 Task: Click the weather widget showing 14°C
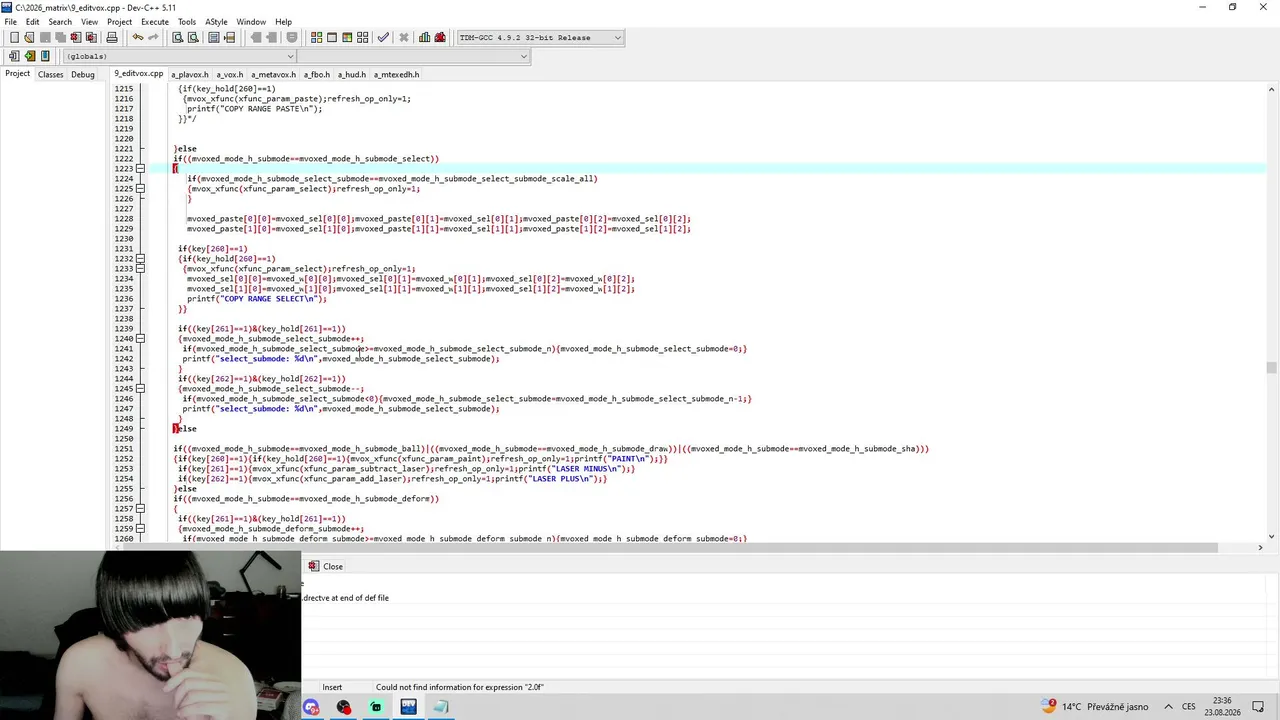[1095, 707]
